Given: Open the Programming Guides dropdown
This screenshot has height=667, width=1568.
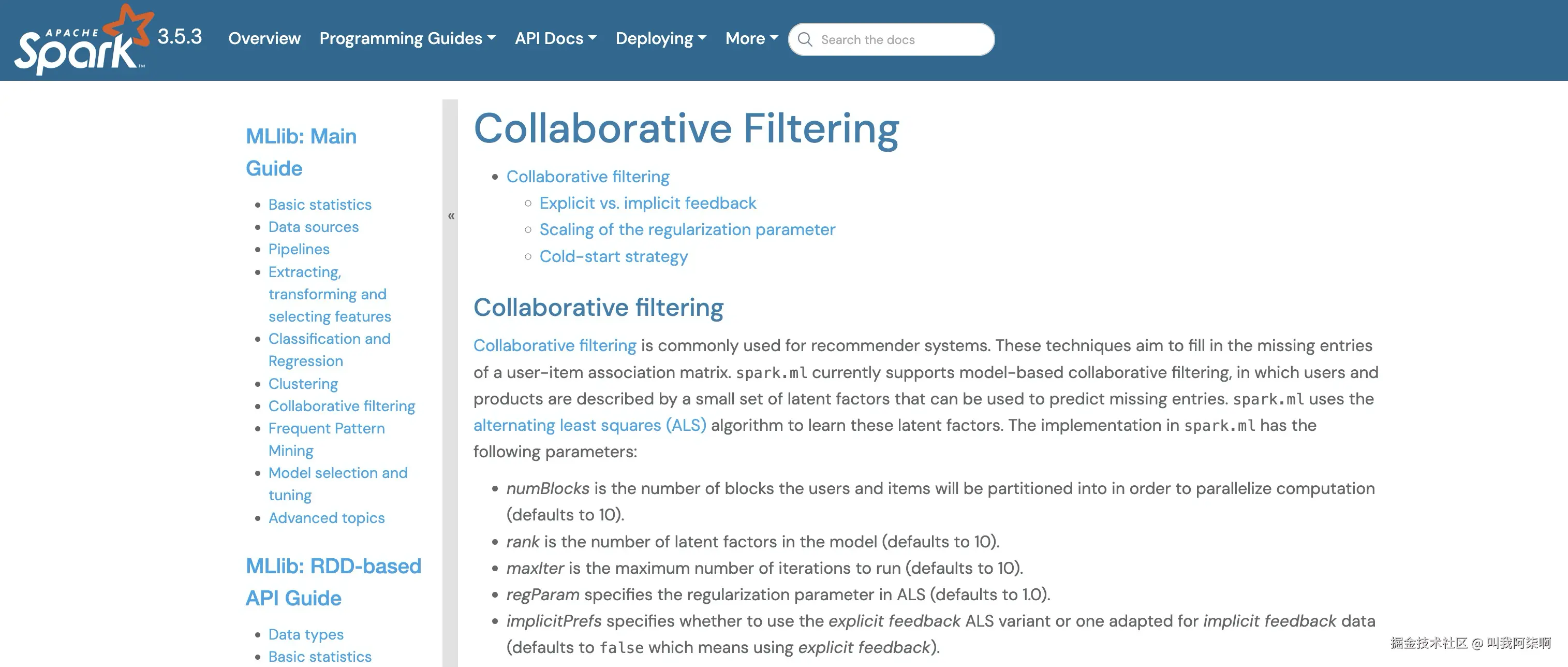Looking at the screenshot, I should 407,38.
